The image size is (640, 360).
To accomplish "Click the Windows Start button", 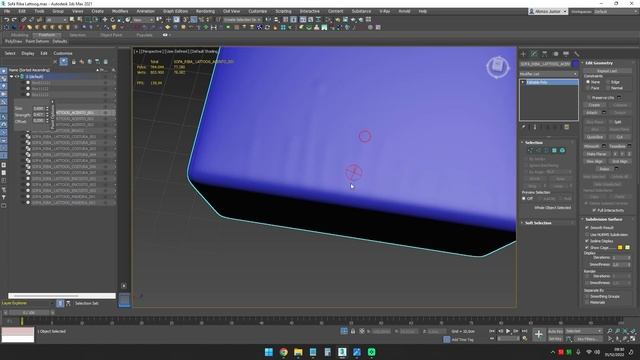I will 269,352.
